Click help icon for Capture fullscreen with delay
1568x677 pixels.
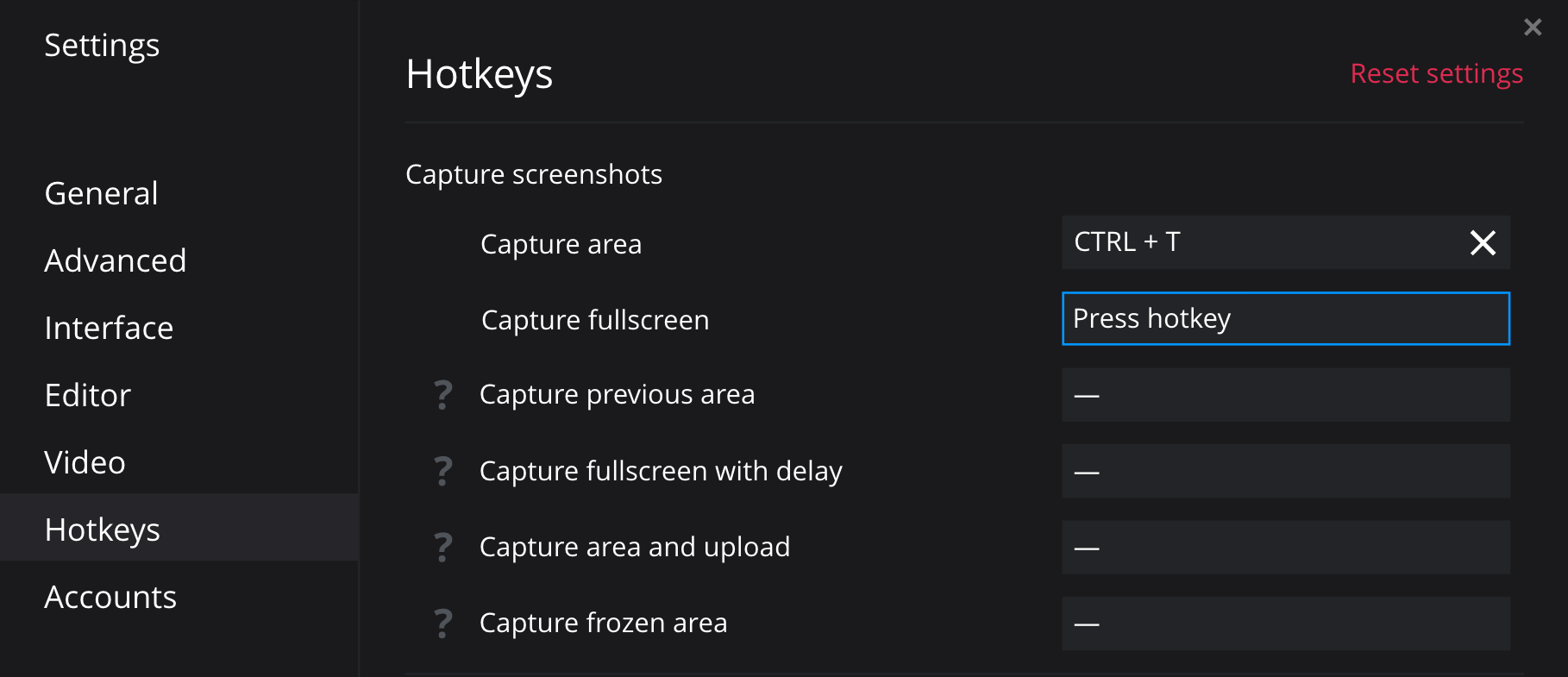(x=443, y=471)
